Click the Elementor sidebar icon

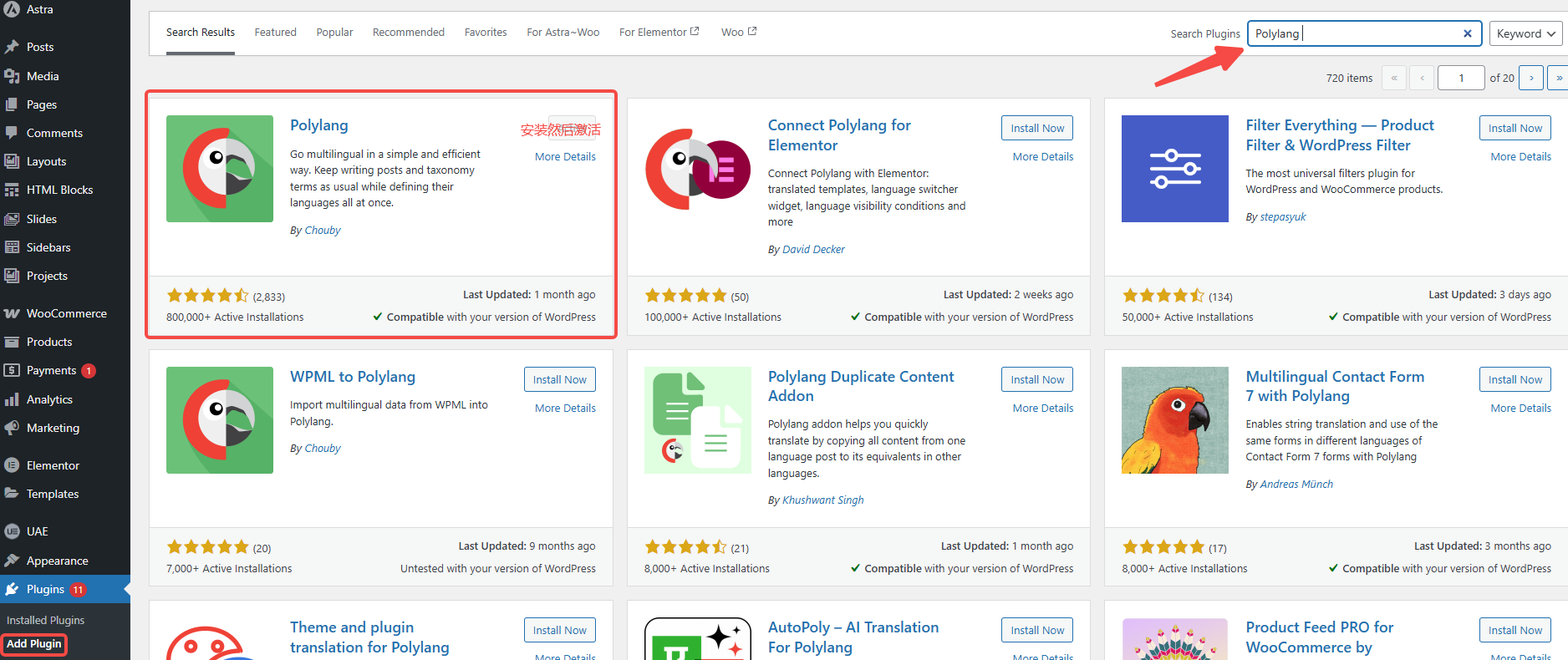(x=12, y=465)
